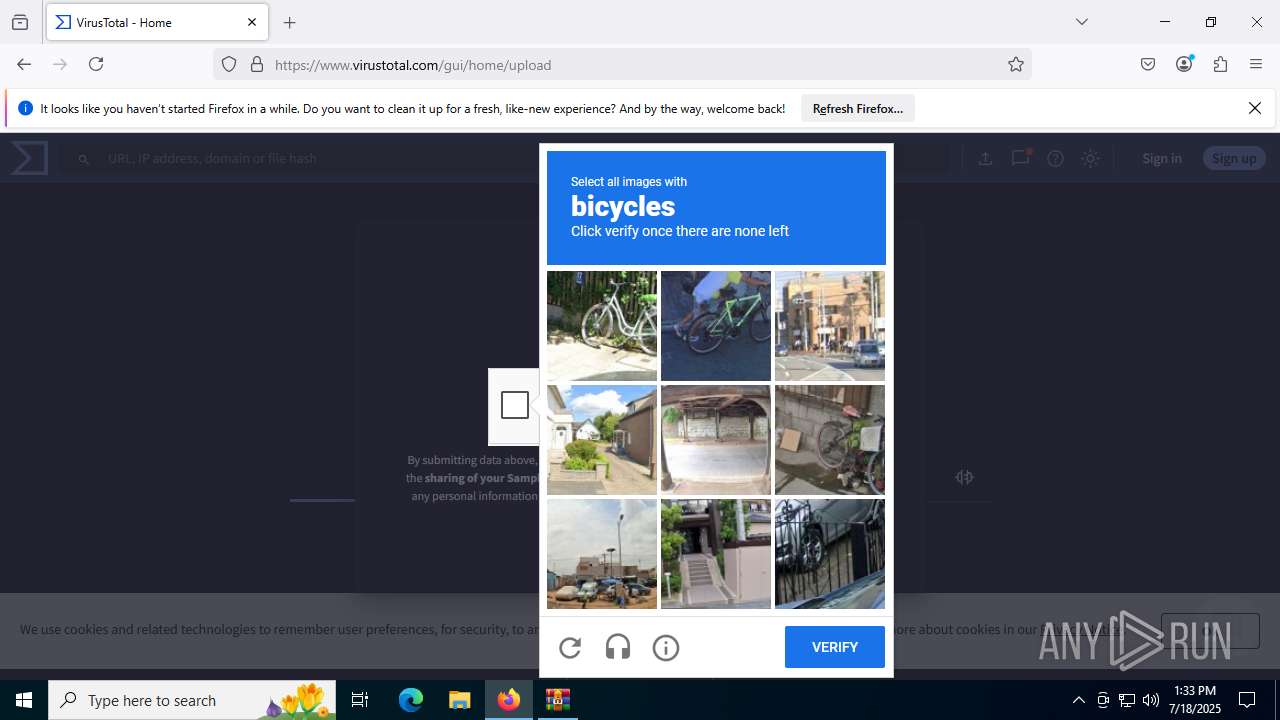Click the VERIFY button
1280x720 pixels.
pyautogui.click(x=835, y=647)
